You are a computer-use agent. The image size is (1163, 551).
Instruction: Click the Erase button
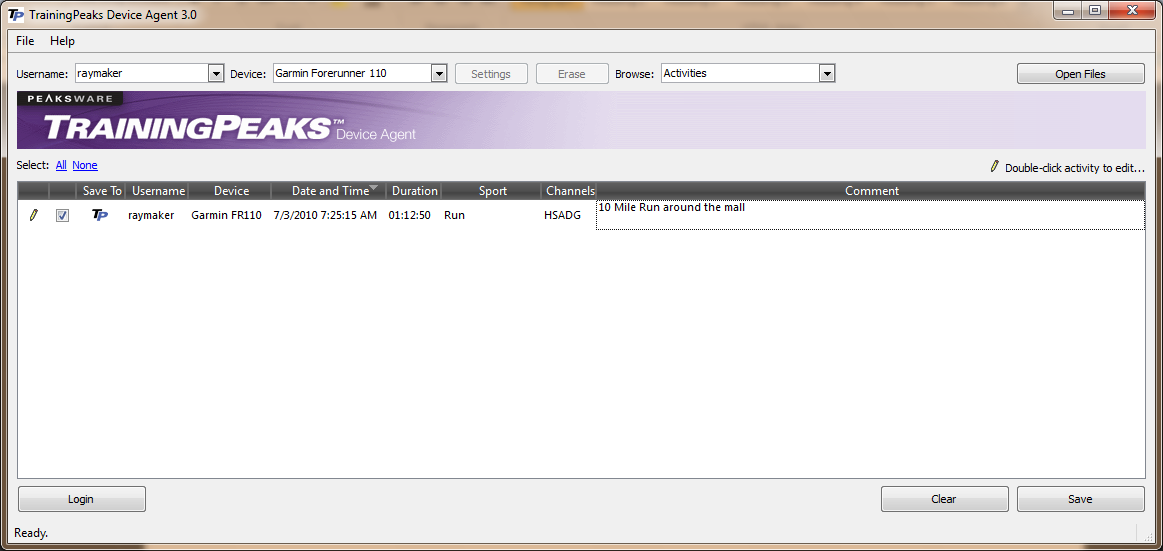[572, 73]
